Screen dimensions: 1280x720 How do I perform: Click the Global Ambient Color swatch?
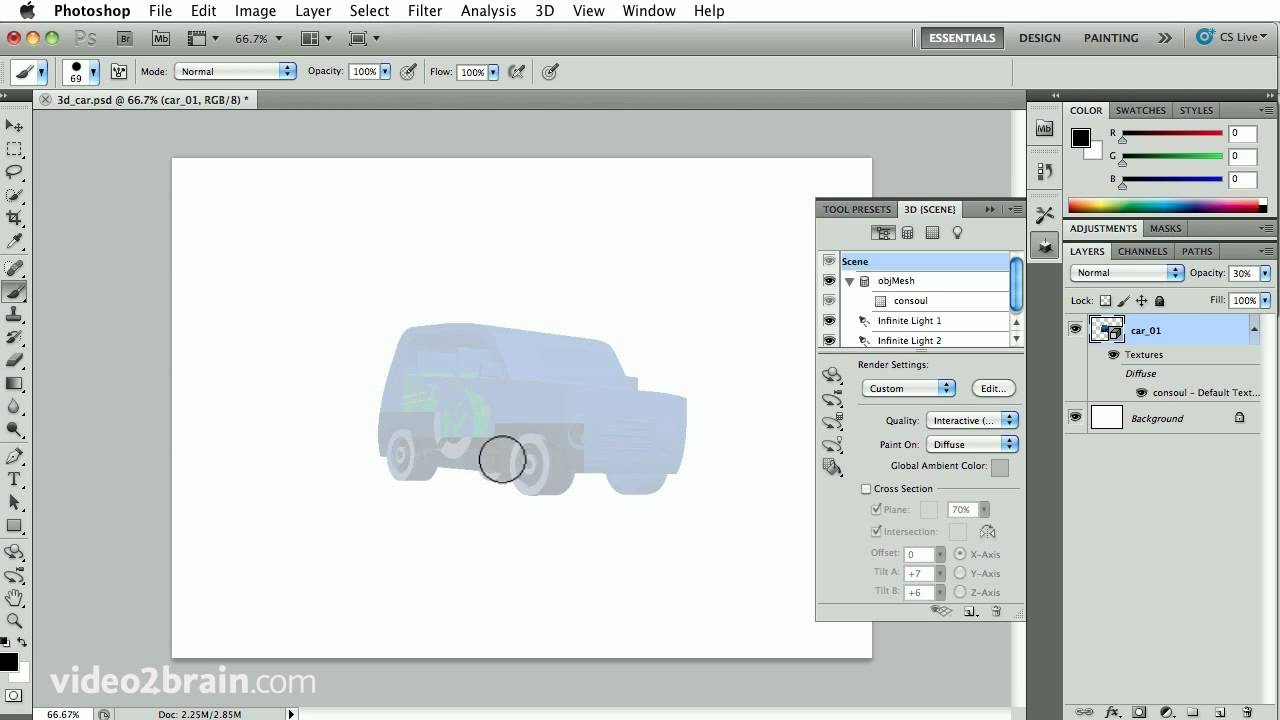pyautogui.click(x=1000, y=467)
